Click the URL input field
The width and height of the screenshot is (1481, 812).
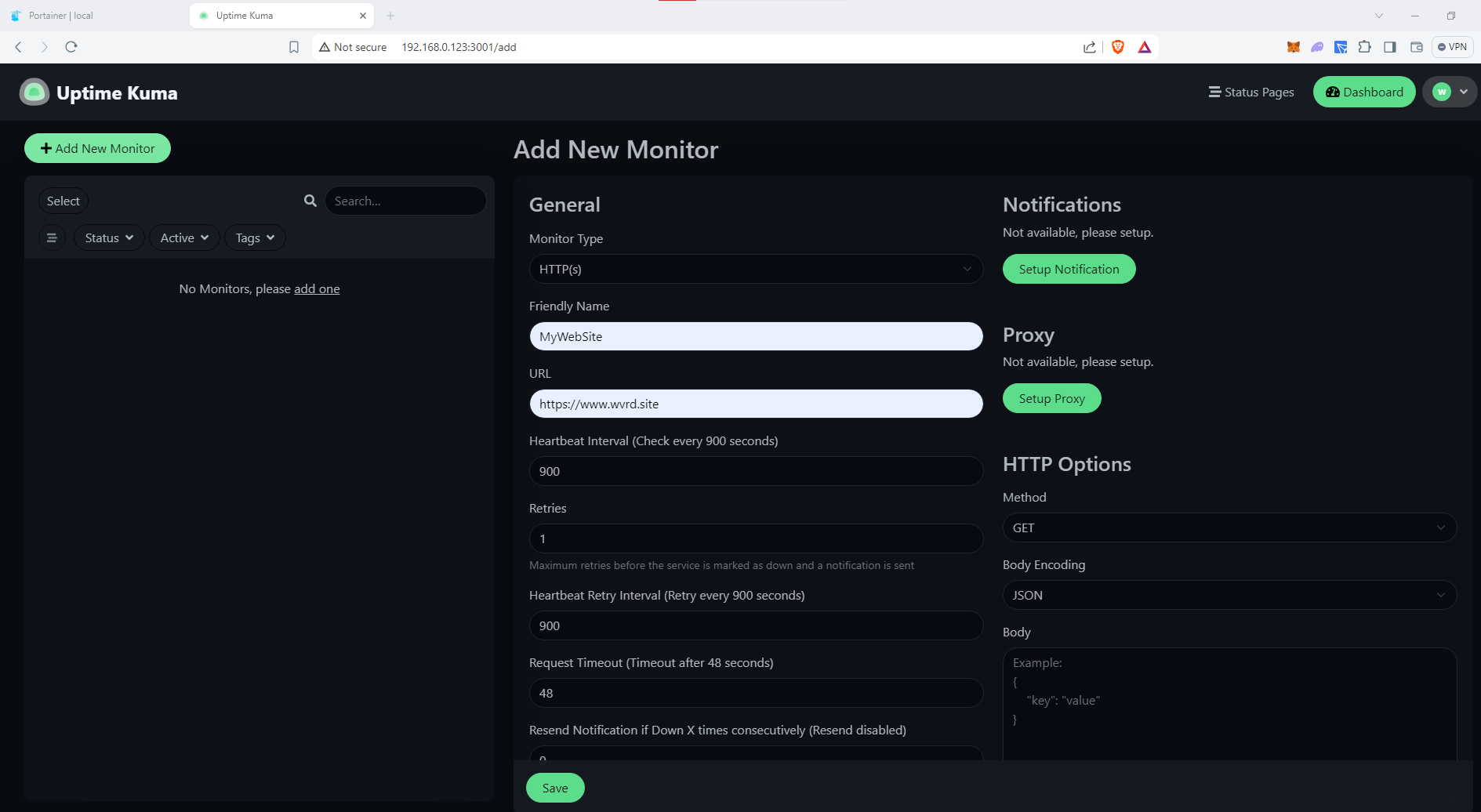click(756, 404)
